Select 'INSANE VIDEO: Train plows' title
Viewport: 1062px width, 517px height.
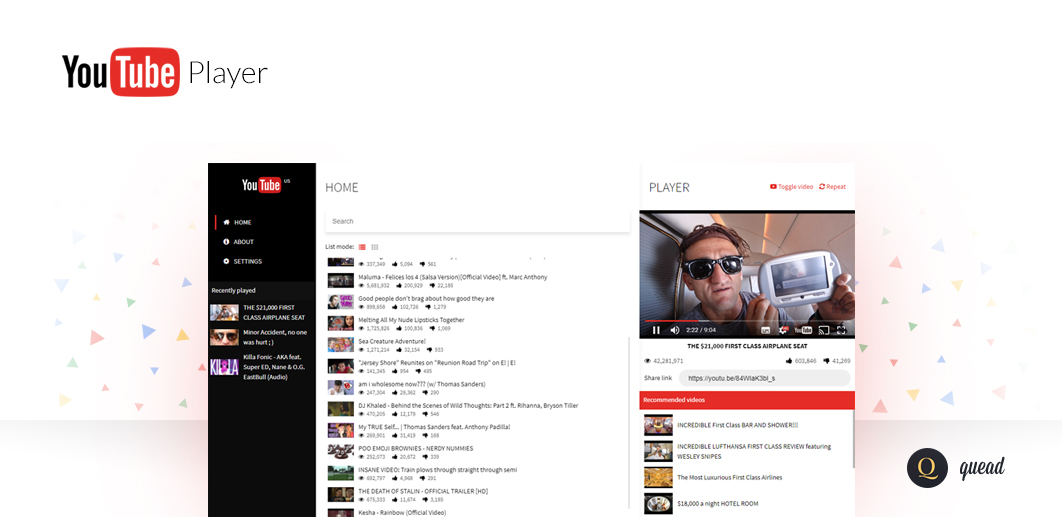click(x=438, y=470)
